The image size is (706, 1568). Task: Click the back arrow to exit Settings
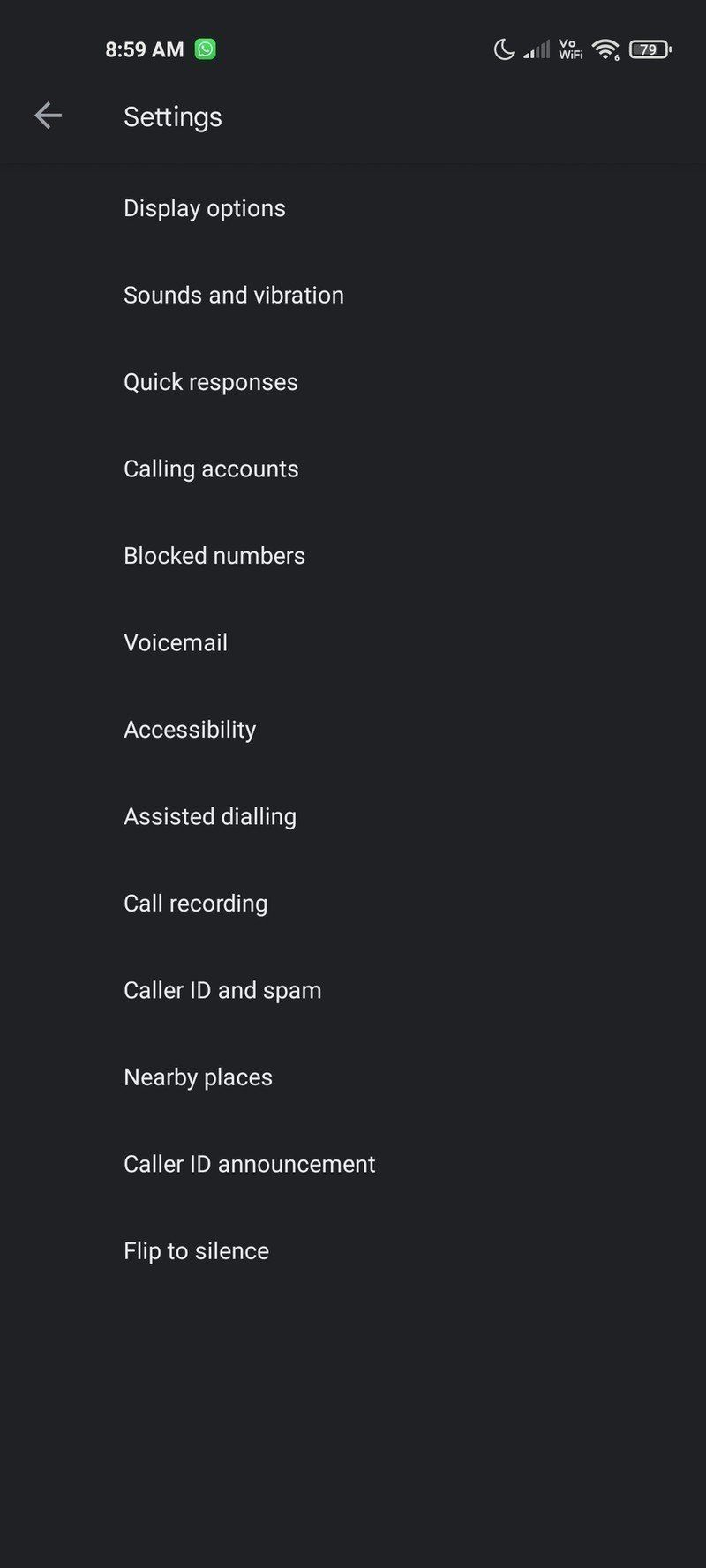pos(49,116)
